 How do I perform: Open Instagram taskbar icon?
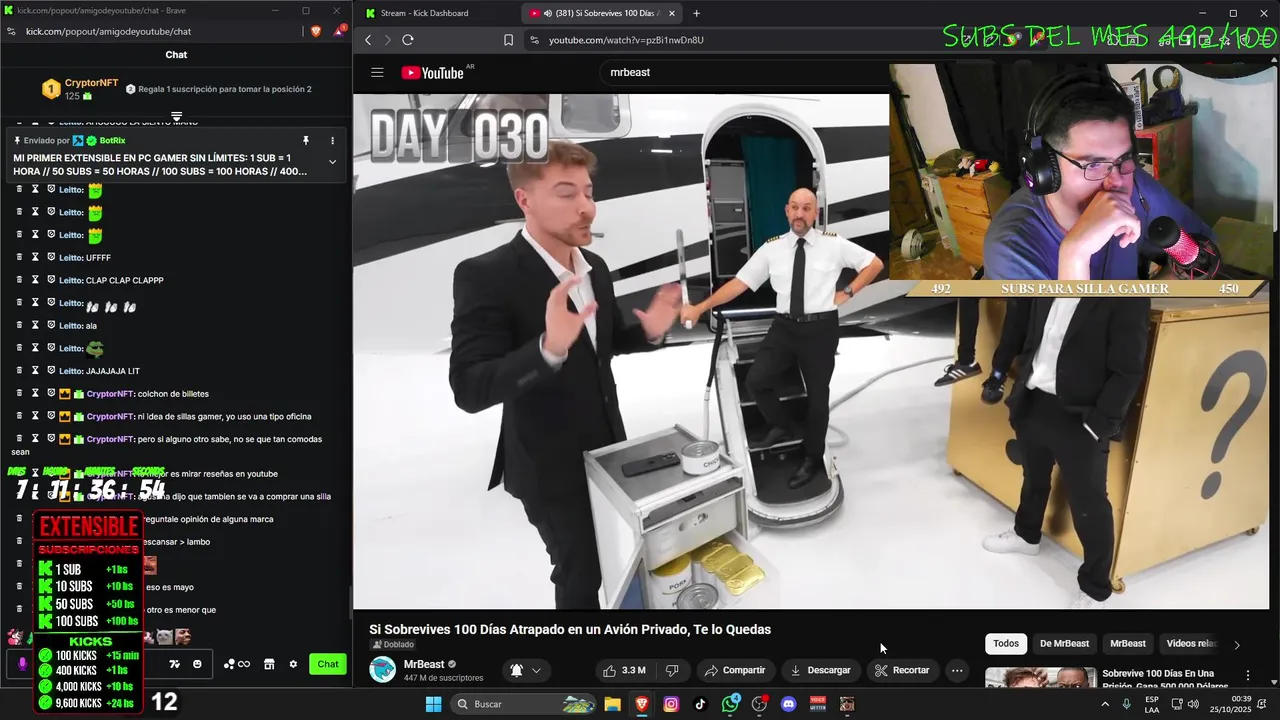coord(671,704)
